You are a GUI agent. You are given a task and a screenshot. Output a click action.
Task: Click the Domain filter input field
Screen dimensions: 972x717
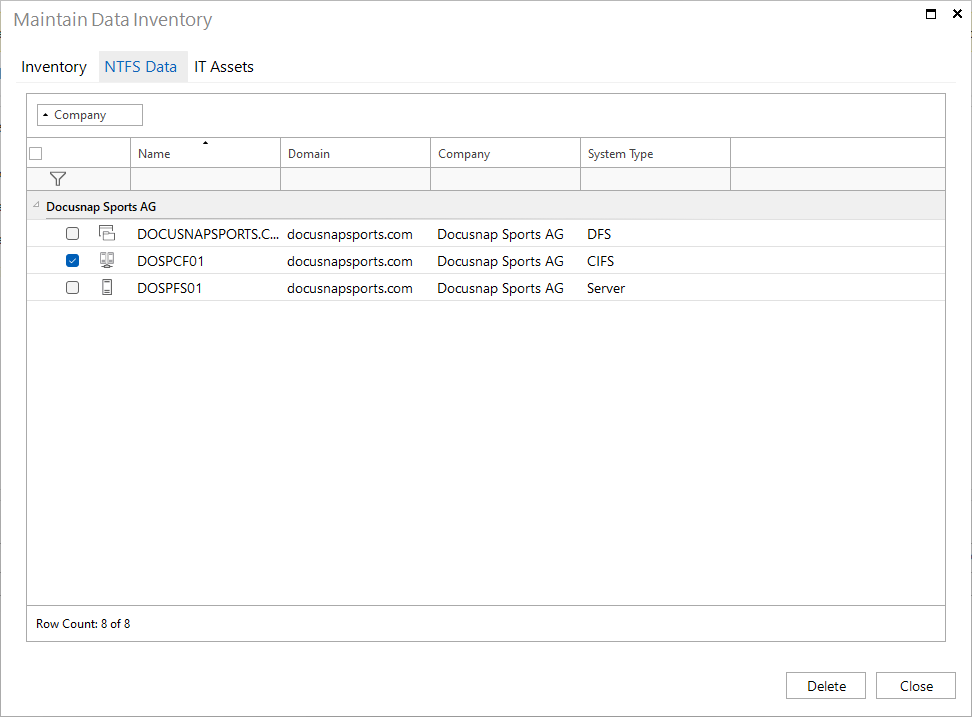(355, 179)
